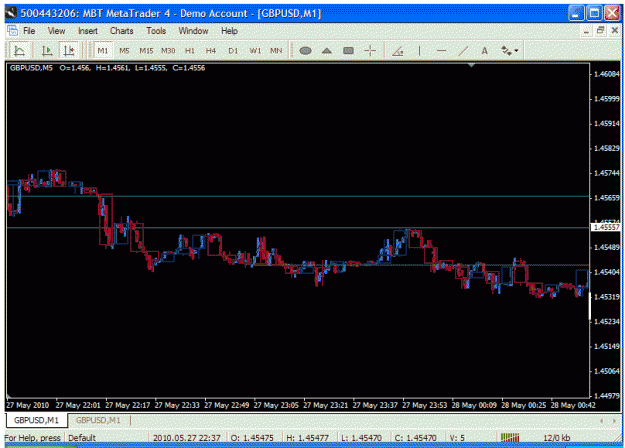Select the rectangle drawing tool
This screenshot has height=448, width=625.
tap(348, 51)
